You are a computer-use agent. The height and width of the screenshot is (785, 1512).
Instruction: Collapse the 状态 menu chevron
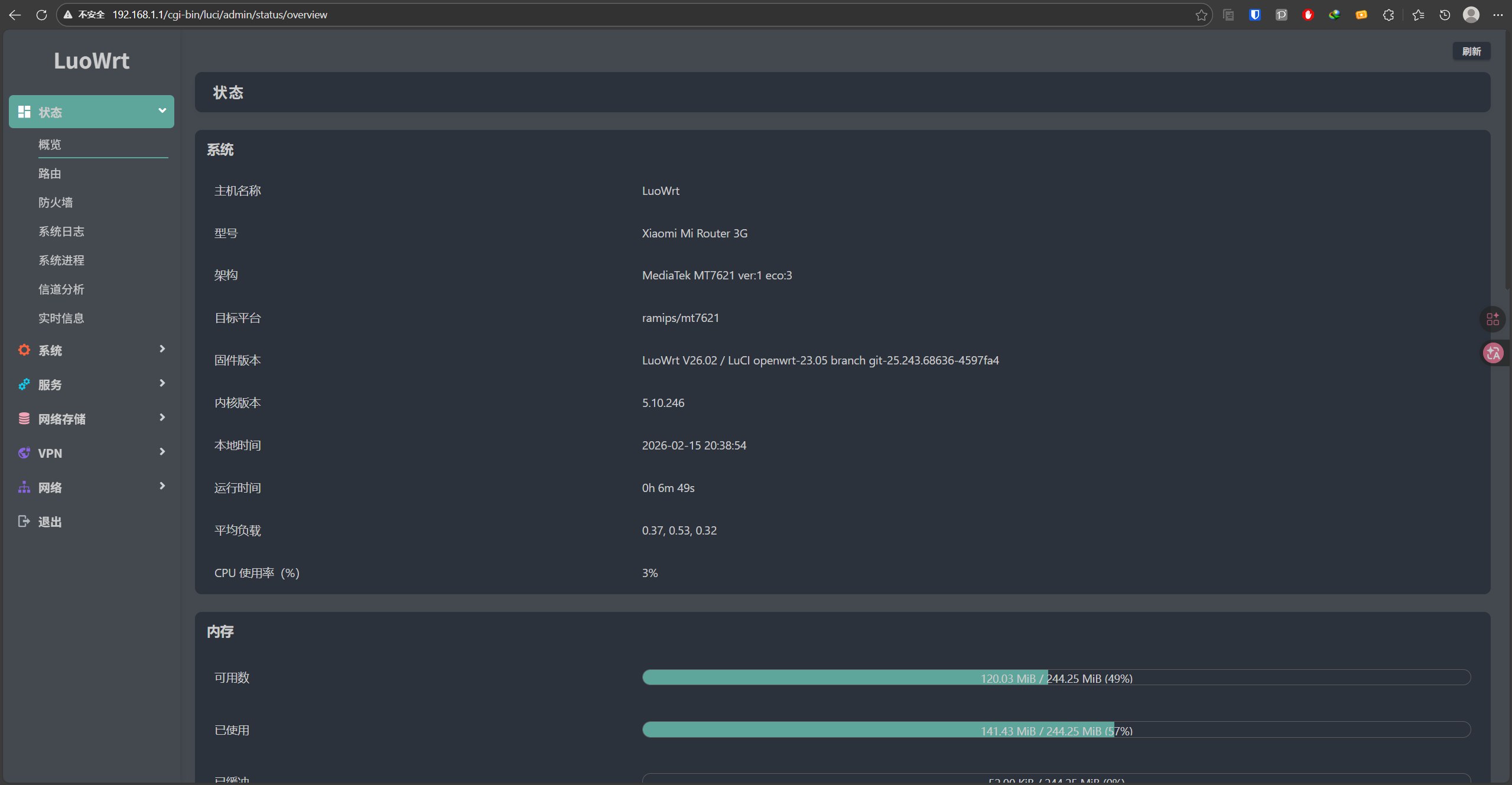(x=162, y=111)
